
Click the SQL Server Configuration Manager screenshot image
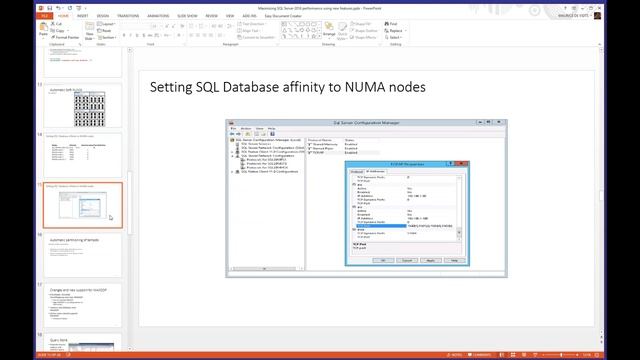(x=367, y=198)
